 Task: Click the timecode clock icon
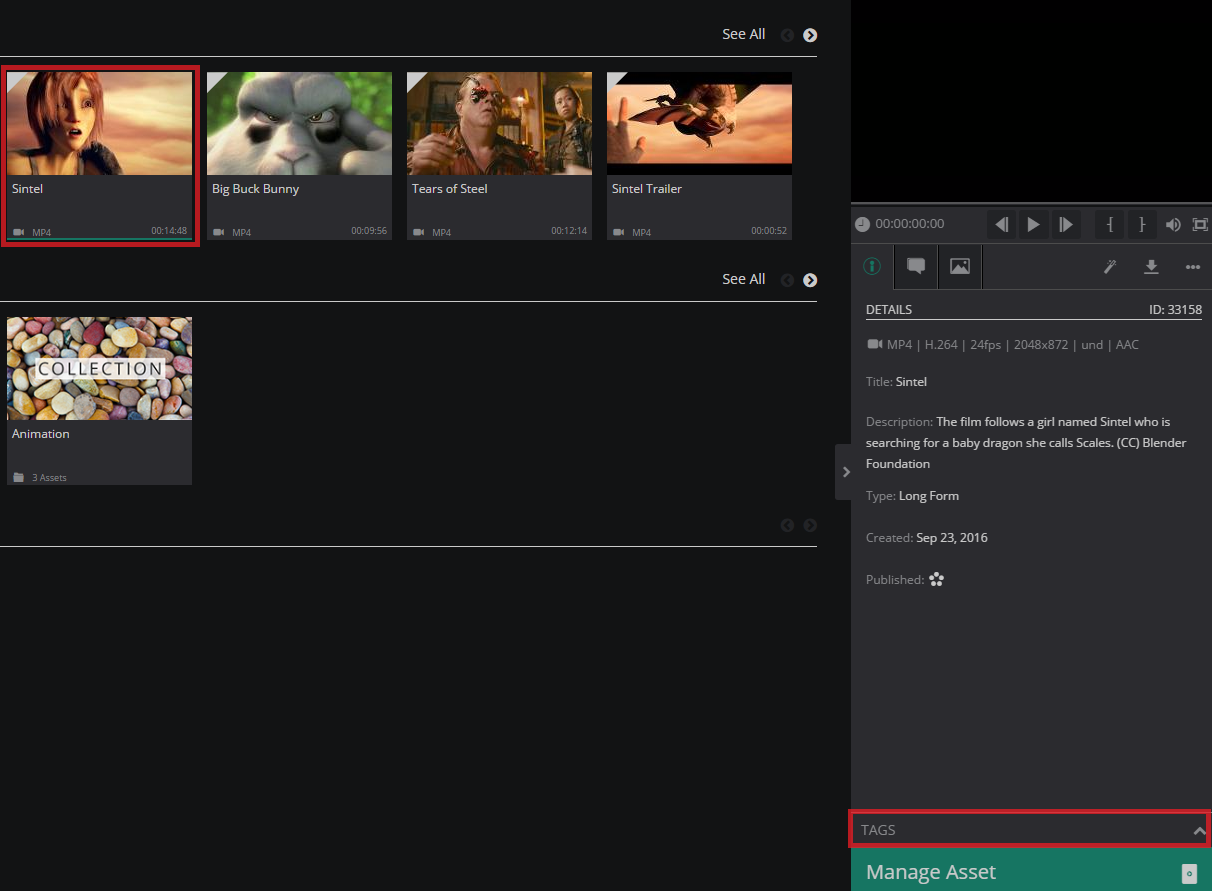pyautogui.click(x=862, y=224)
